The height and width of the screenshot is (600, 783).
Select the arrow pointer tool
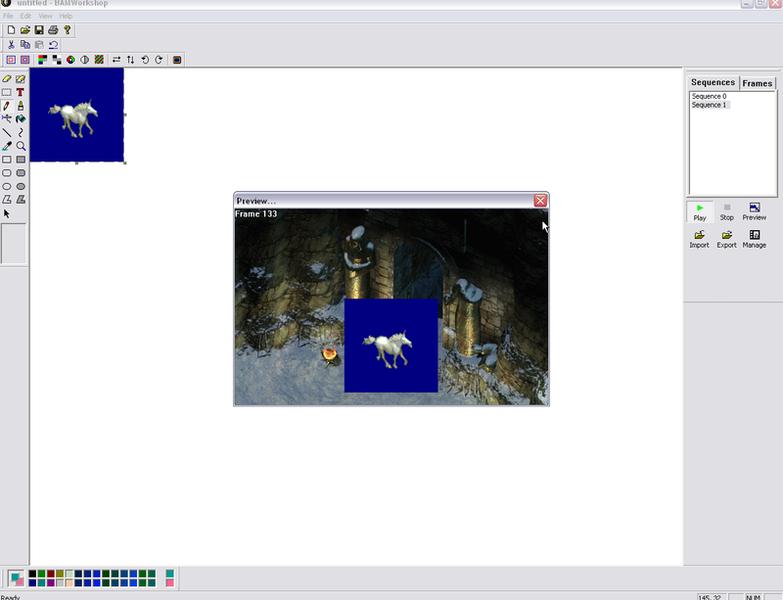6,214
